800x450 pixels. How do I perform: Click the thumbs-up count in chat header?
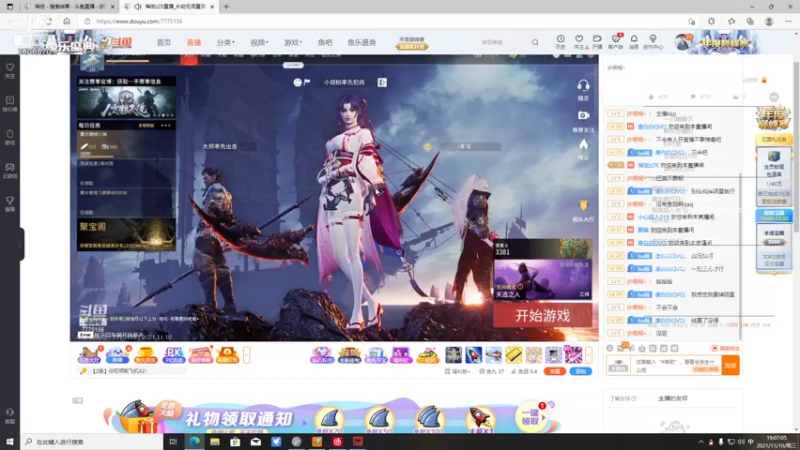659,96
